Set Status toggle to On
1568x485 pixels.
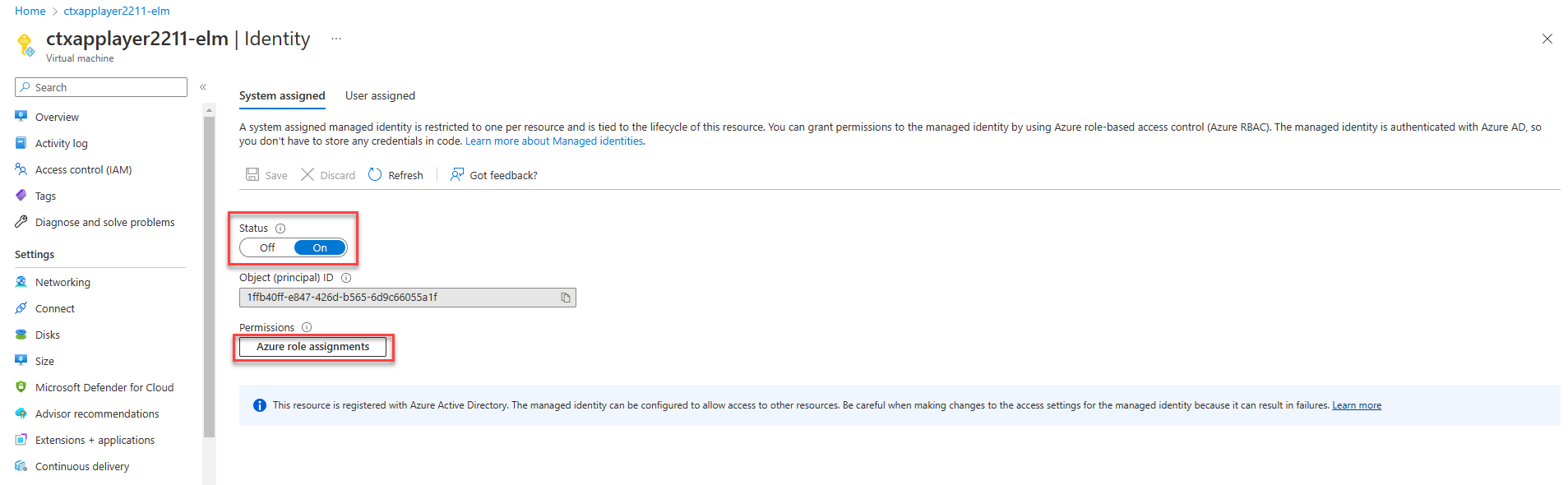320,248
